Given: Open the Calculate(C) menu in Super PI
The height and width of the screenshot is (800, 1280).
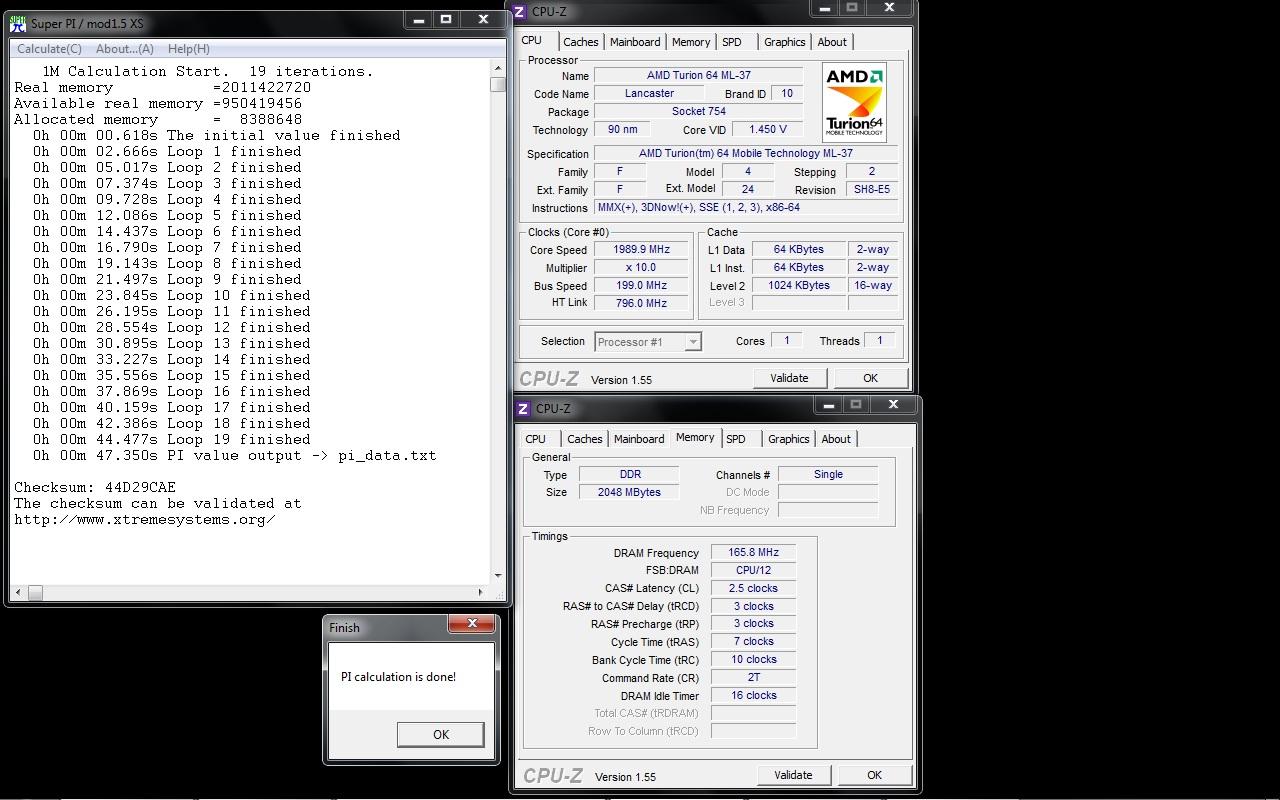Looking at the screenshot, I should pyautogui.click(x=49, y=49).
